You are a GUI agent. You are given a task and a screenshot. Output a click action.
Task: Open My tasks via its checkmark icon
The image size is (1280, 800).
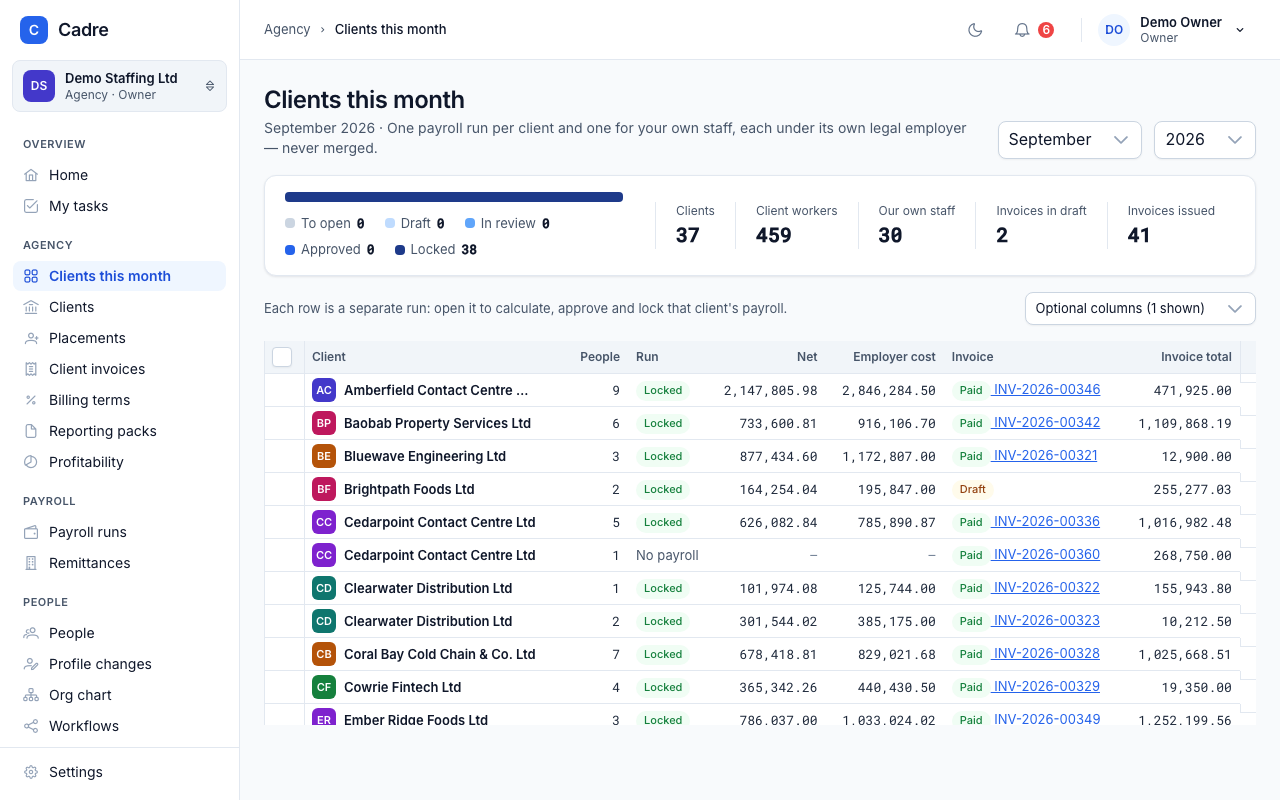coord(31,206)
